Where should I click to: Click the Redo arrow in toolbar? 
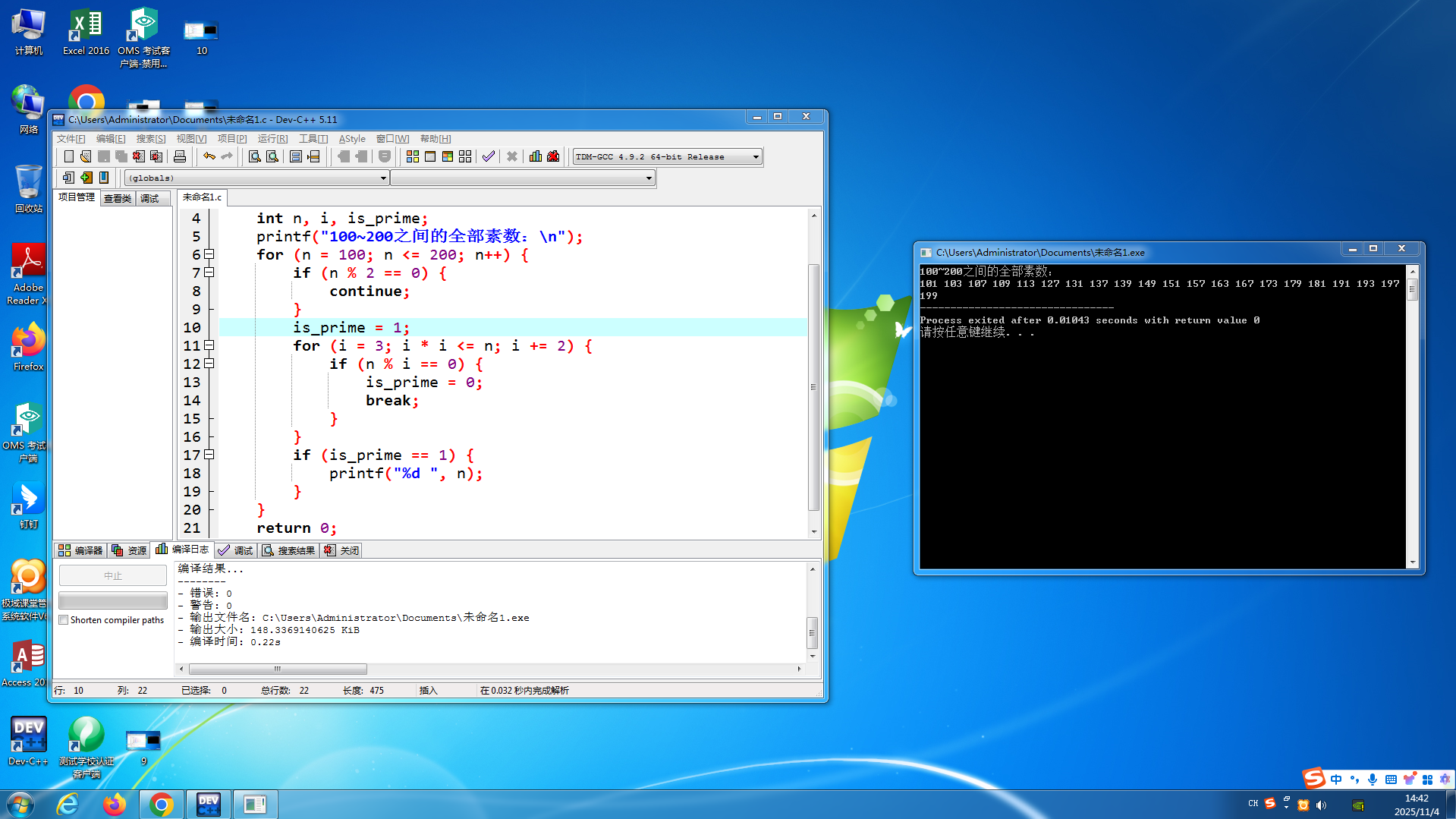227,156
